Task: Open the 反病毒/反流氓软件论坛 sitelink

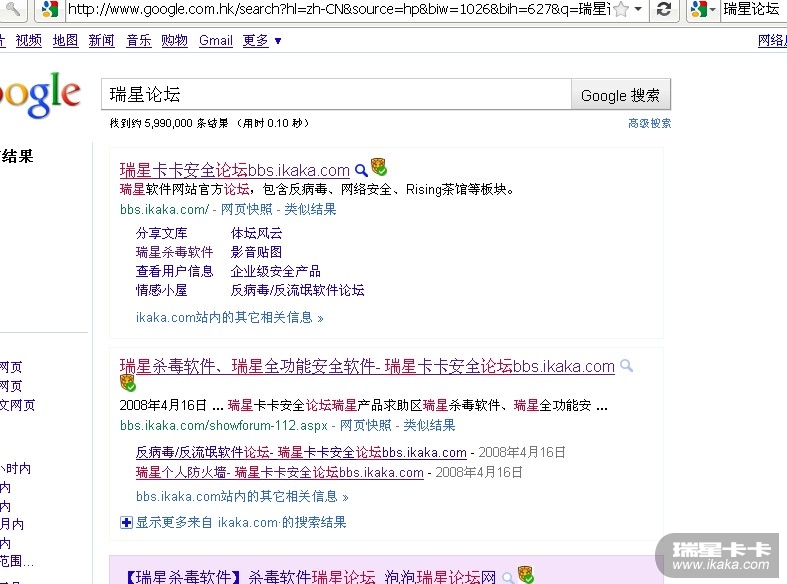Action: point(297,290)
